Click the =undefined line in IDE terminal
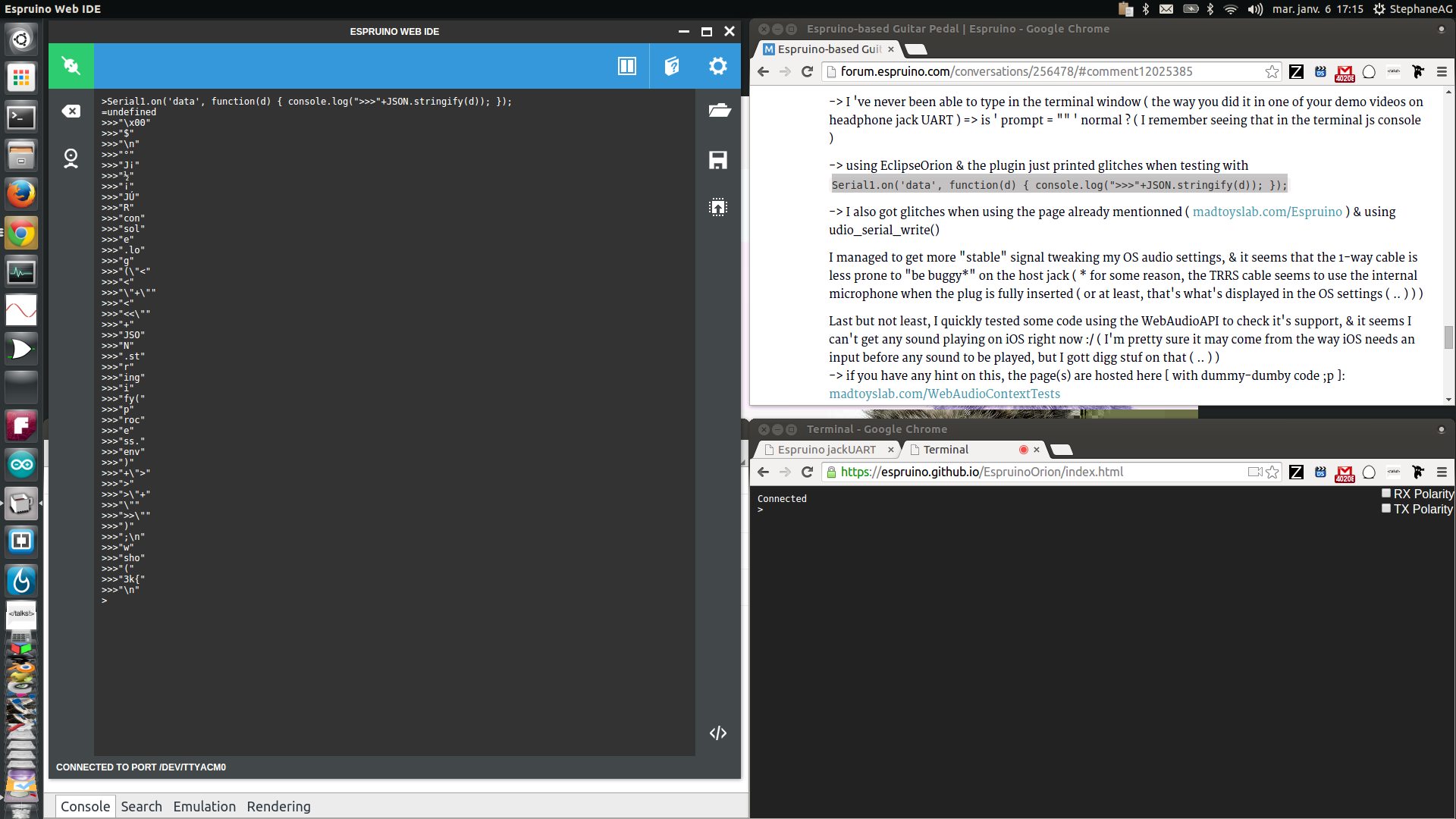Image resolution: width=1456 pixels, height=819 pixels. (x=129, y=111)
